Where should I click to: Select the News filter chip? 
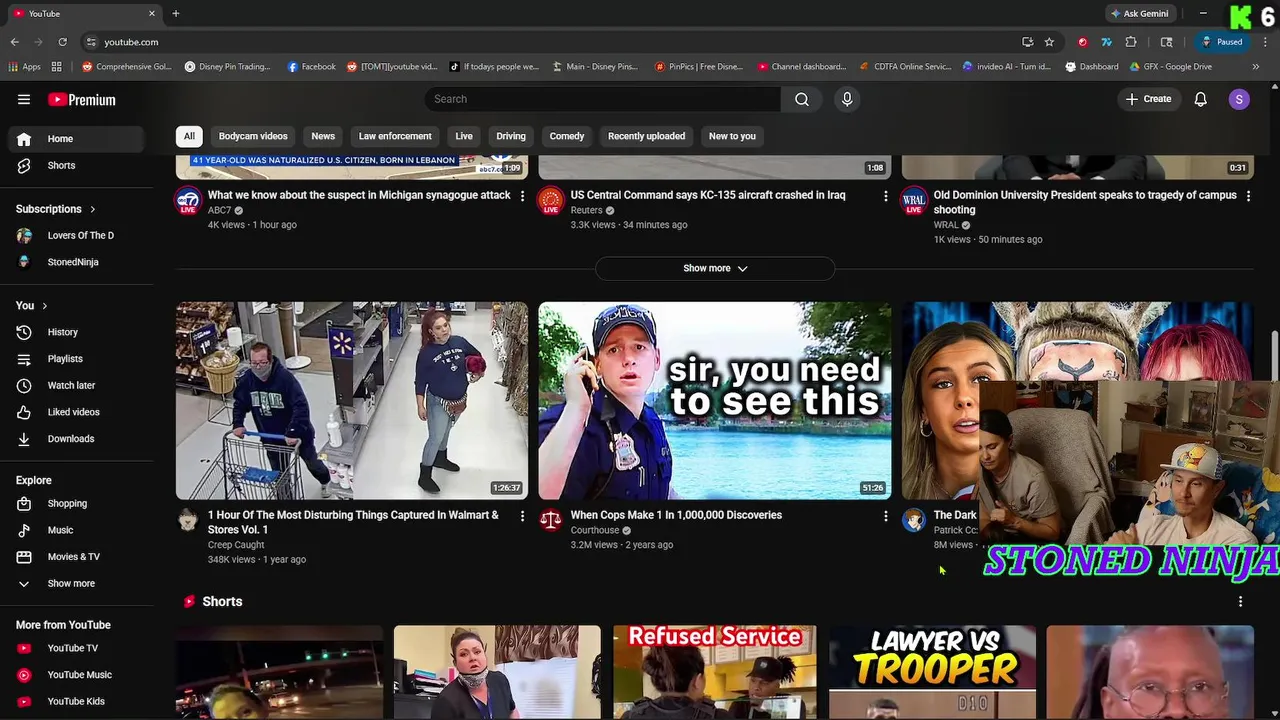[323, 136]
